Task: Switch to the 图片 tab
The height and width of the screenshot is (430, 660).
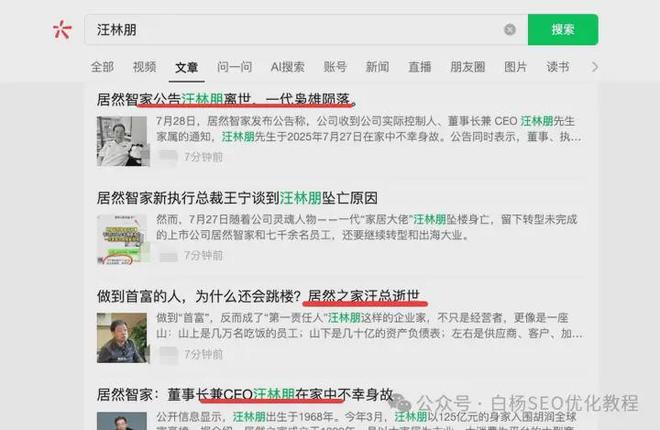Action: [x=515, y=67]
